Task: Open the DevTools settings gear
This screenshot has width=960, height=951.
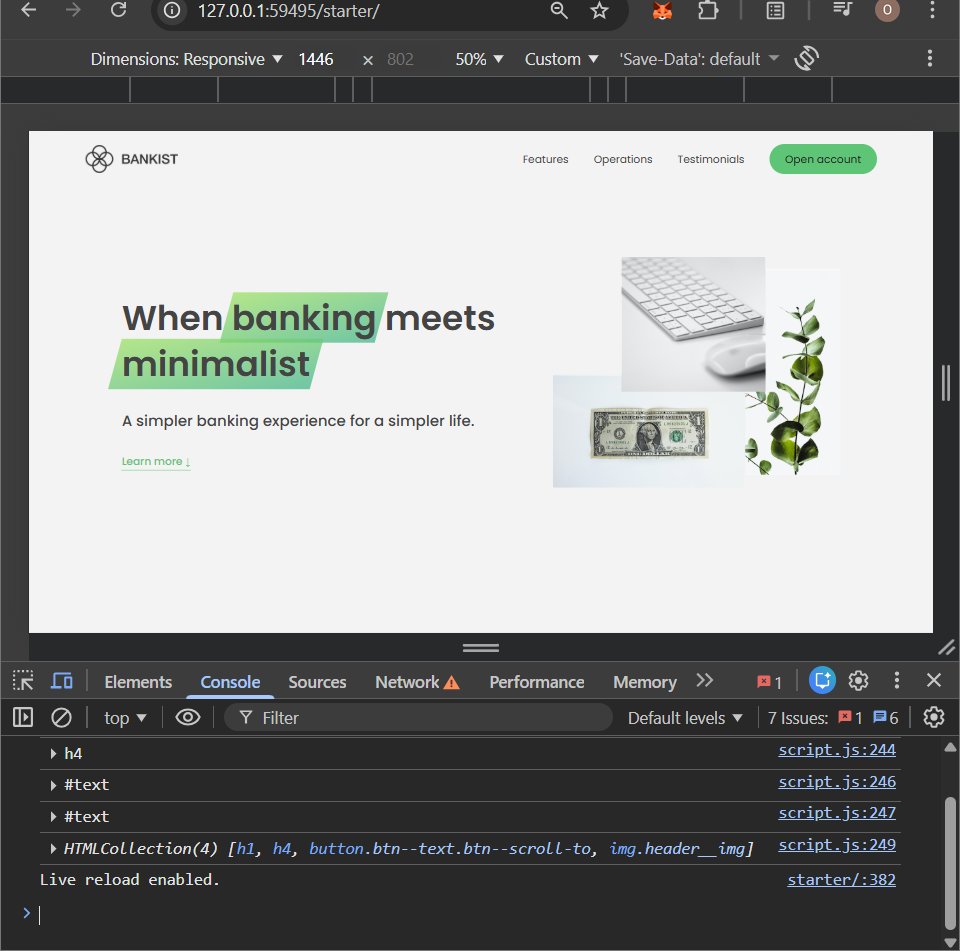Action: [x=858, y=681]
